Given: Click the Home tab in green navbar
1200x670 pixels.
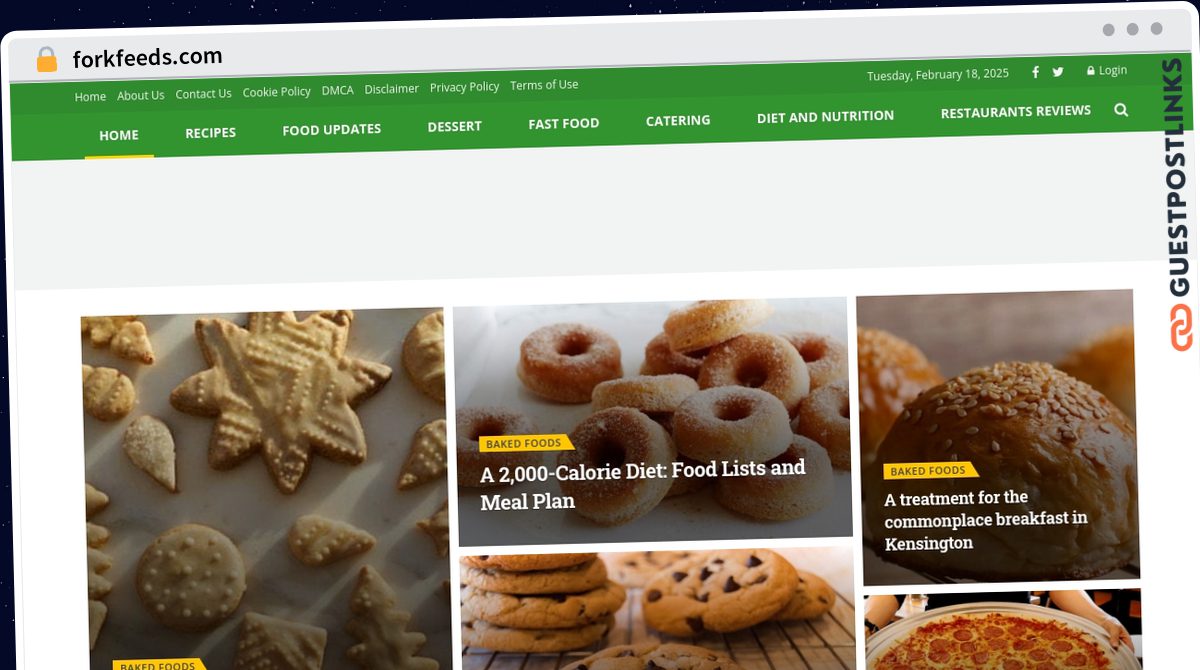Looking at the screenshot, I should [x=119, y=135].
